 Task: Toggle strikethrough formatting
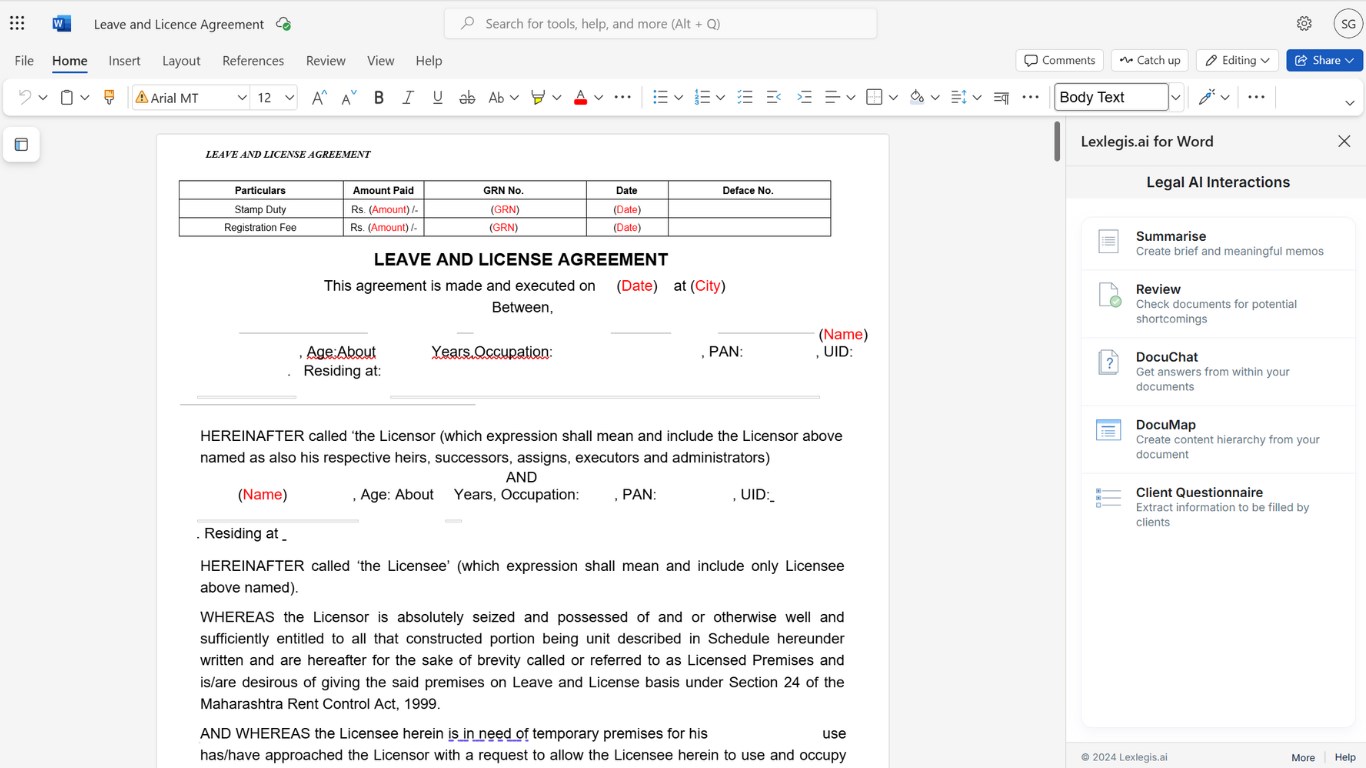467,97
